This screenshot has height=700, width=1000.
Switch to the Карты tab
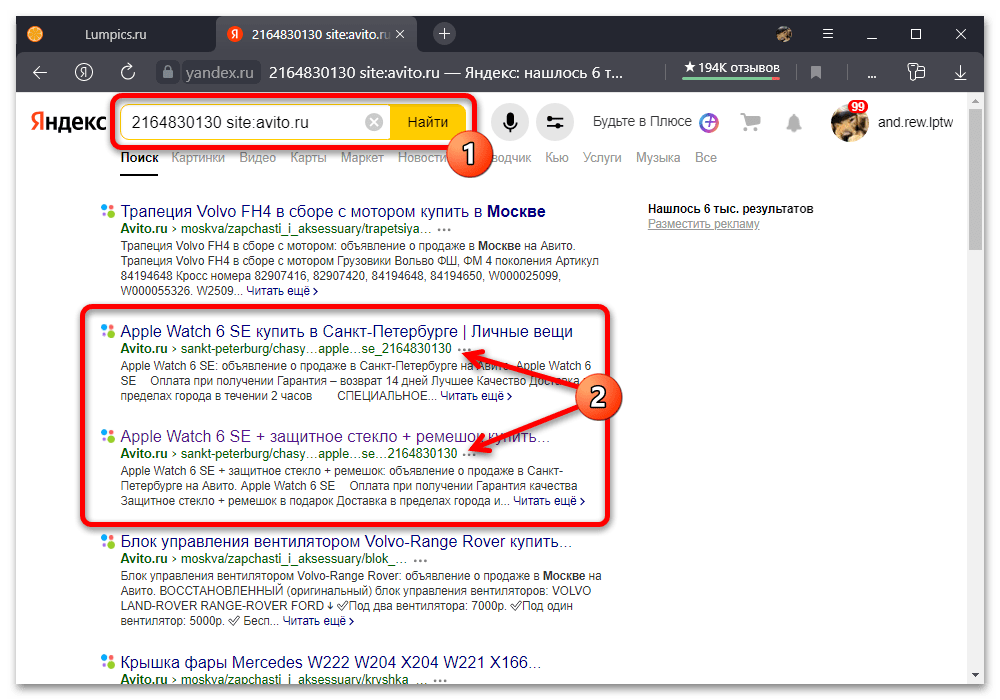click(x=308, y=157)
